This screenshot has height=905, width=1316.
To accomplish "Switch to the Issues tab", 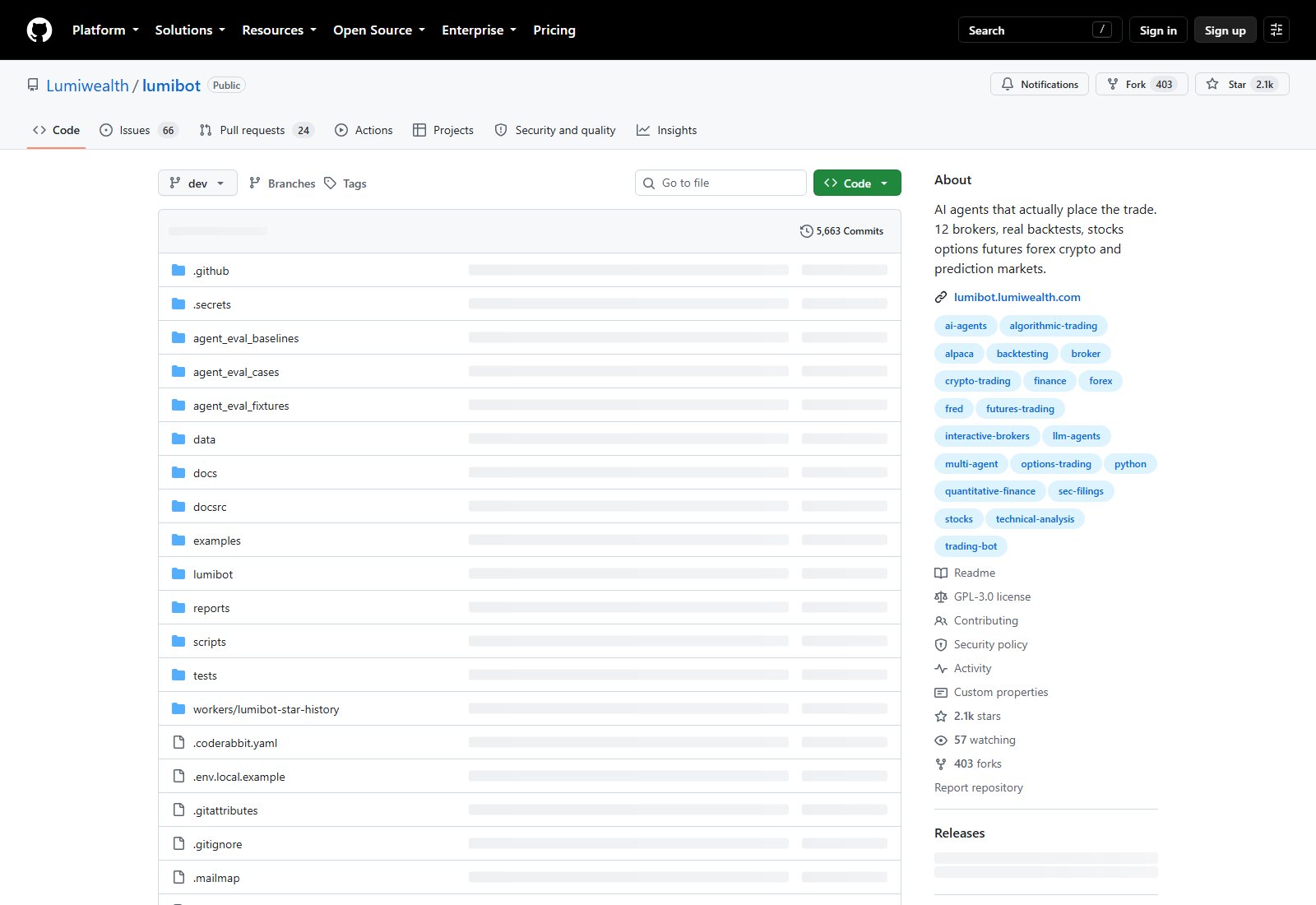I will coord(138,130).
